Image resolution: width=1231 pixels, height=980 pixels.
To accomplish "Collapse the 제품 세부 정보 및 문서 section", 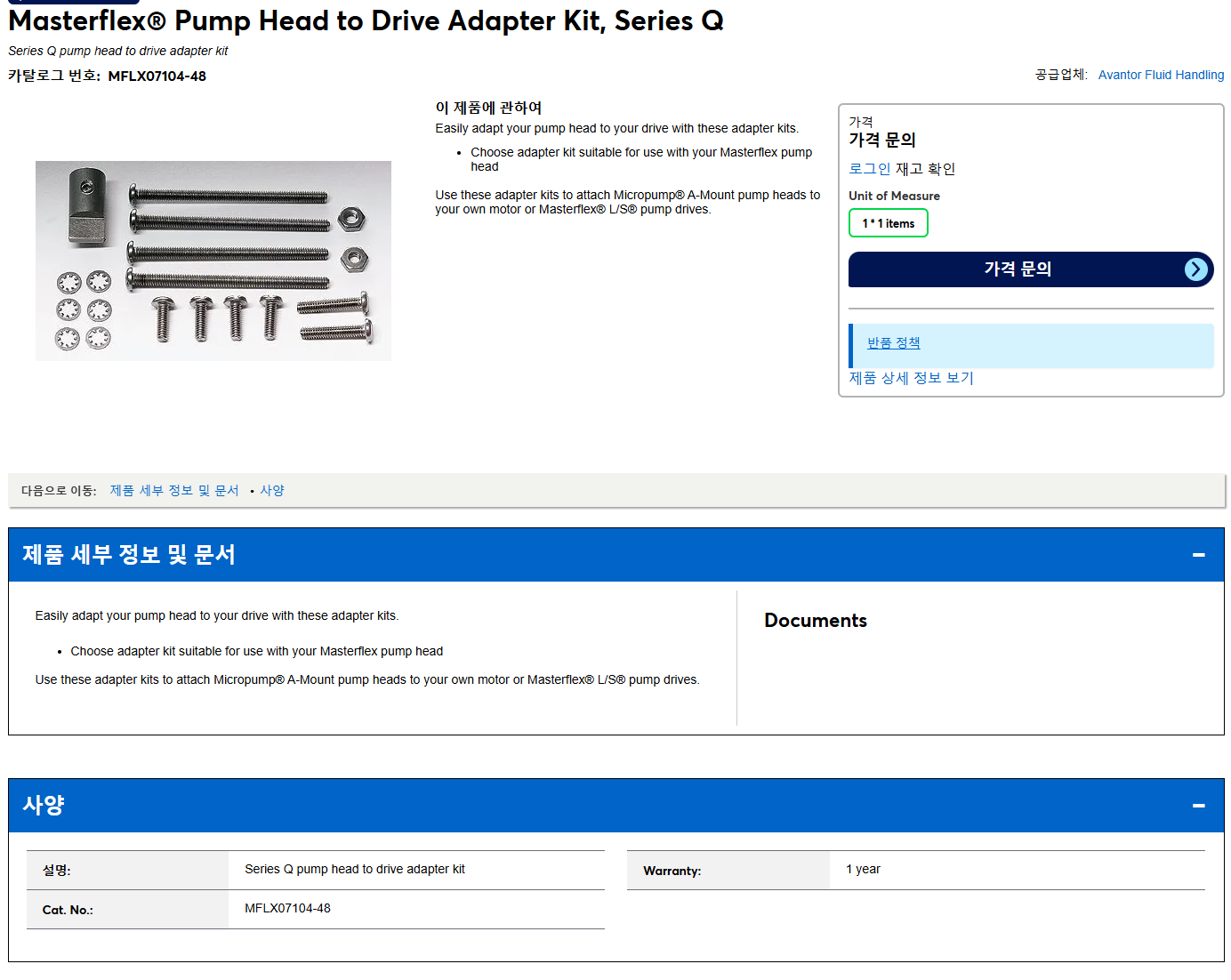I will pos(1199,555).
